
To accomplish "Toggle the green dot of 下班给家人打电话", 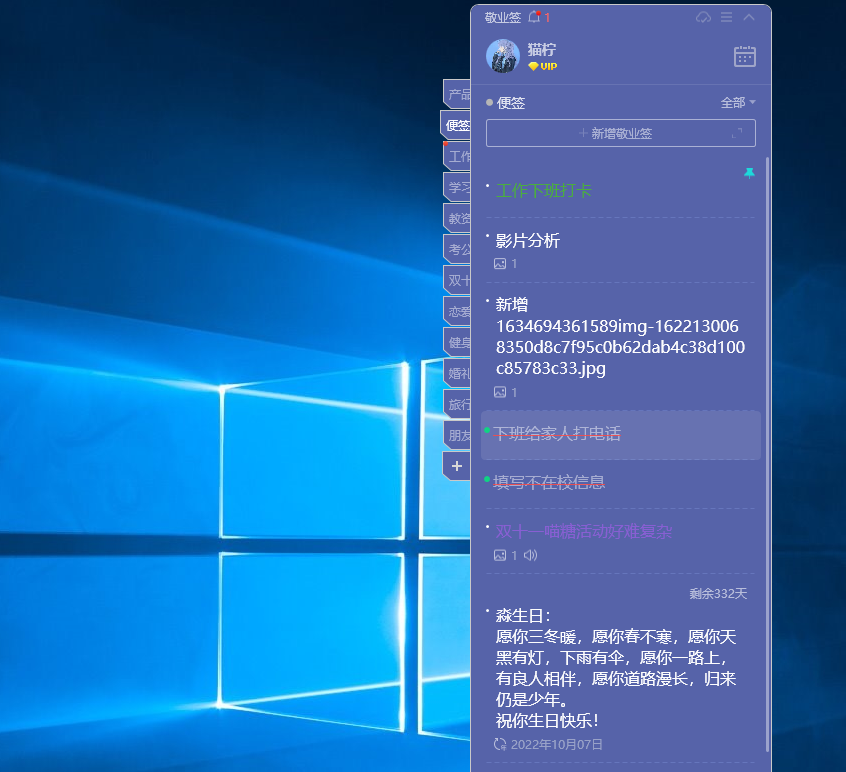I will (x=487, y=430).
